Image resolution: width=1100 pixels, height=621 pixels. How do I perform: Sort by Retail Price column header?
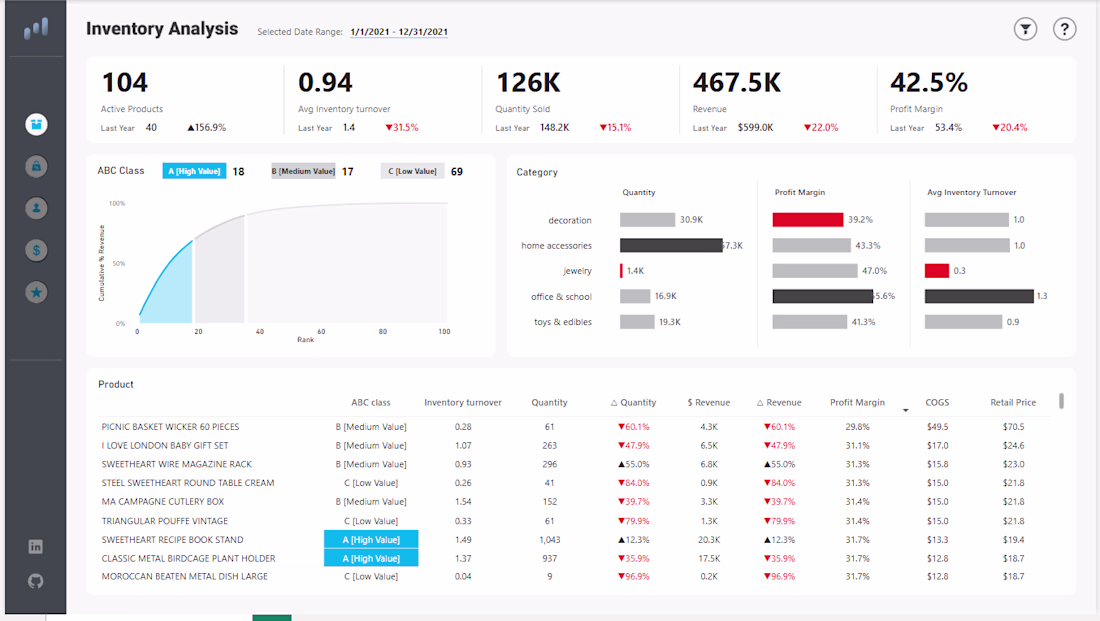pos(1013,403)
